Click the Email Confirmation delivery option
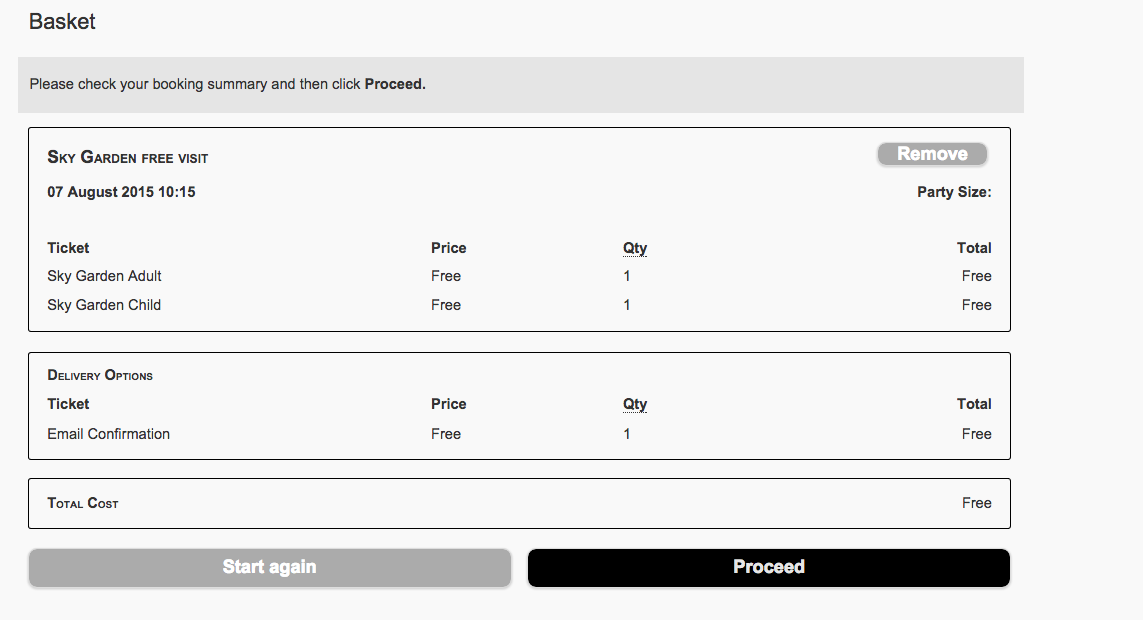The width and height of the screenshot is (1143, 620). [x=109, y=434]
